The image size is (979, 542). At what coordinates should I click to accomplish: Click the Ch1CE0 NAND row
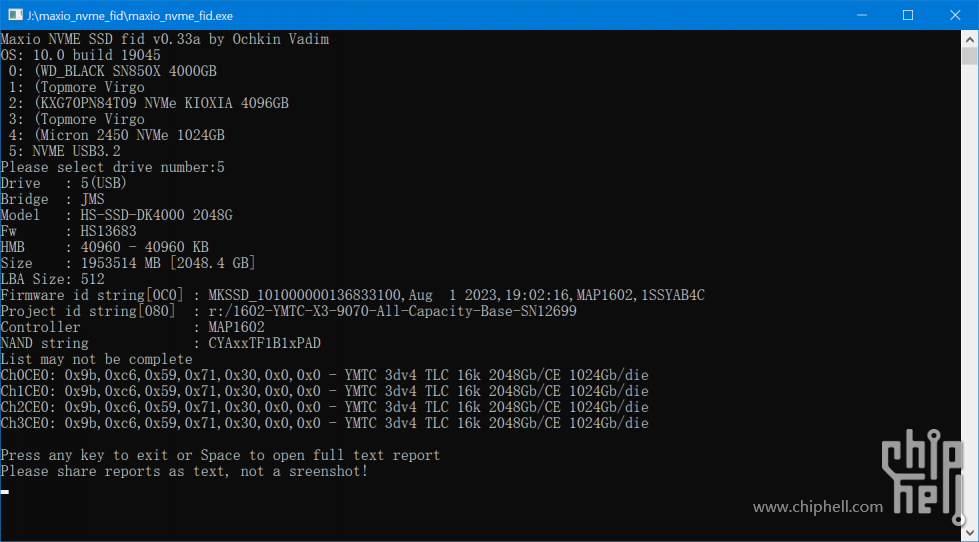click(x=325, y=391)
